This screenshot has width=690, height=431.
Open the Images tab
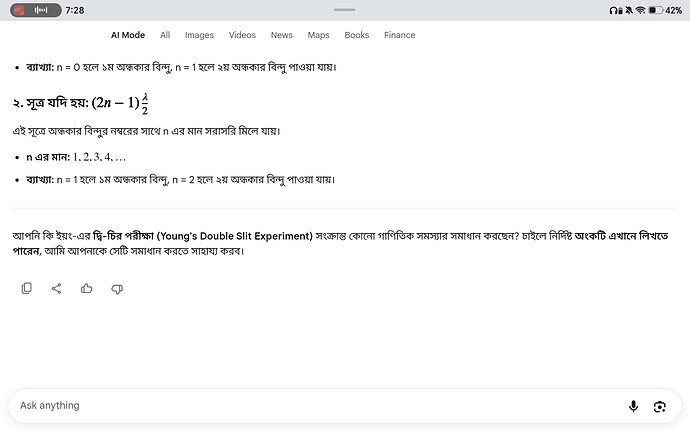pos(199,35)
